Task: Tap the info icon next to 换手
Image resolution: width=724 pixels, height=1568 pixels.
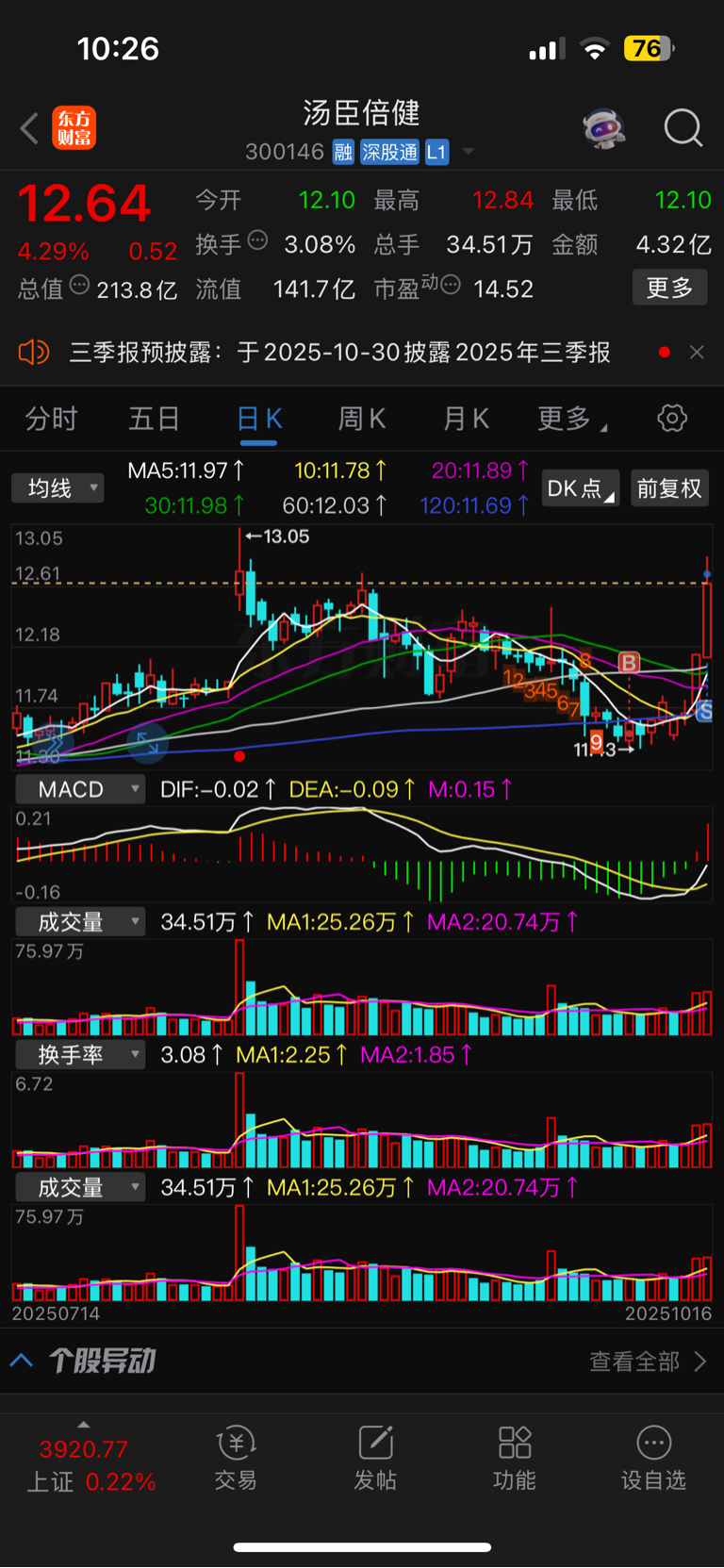Action: click(x=257, y=240)
